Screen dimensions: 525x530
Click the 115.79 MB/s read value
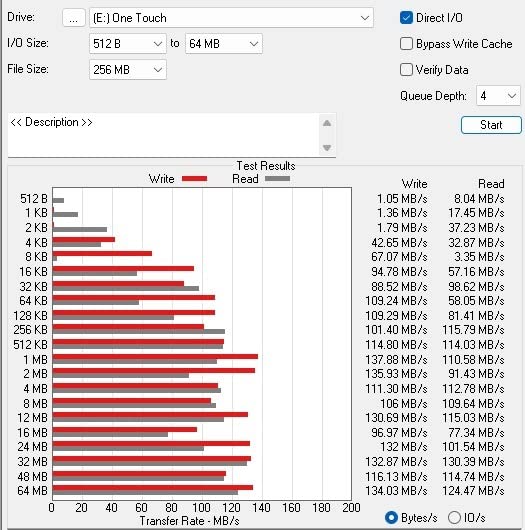tap(473, 330)
